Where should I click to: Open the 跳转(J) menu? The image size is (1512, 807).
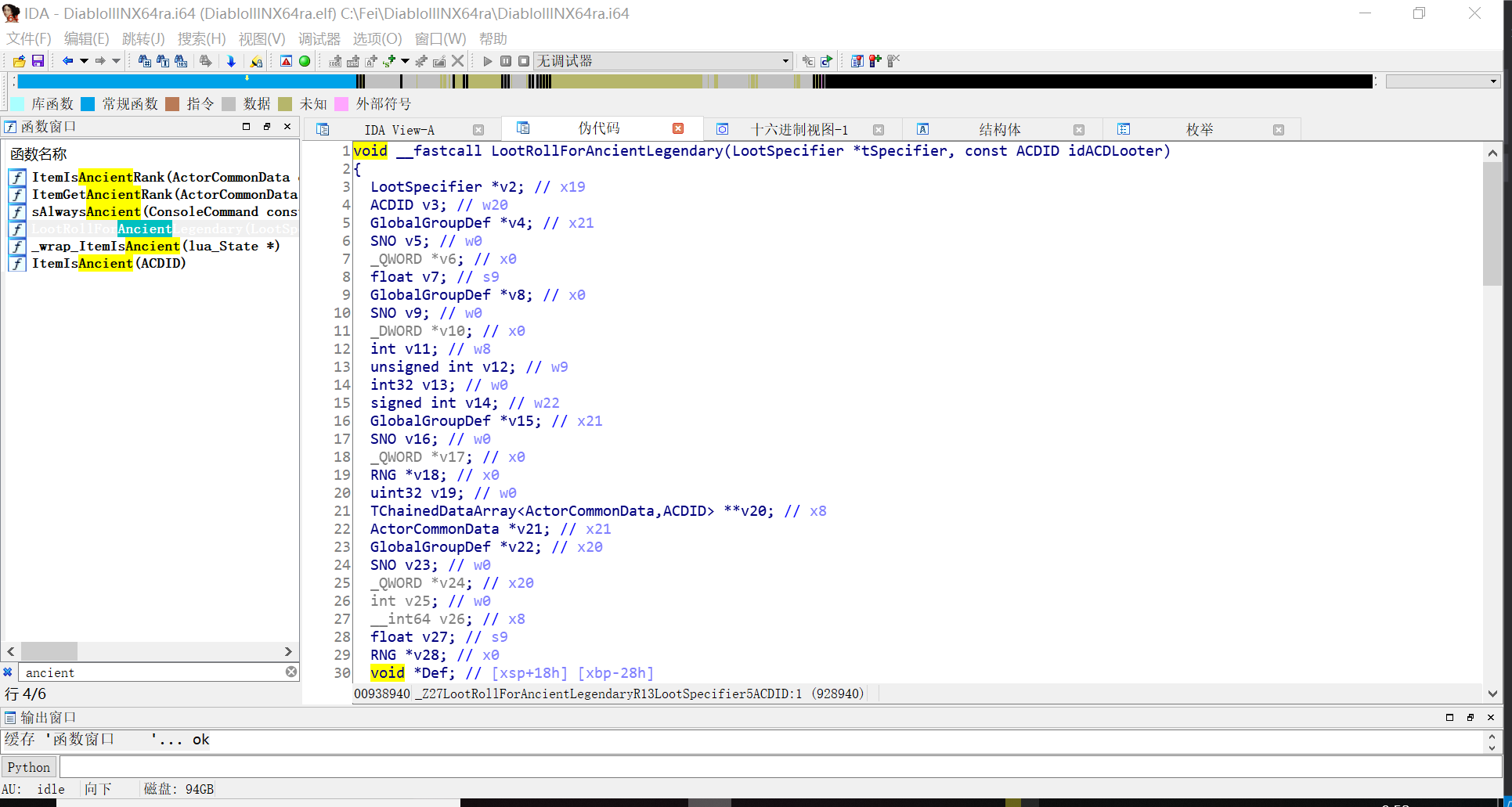coord(143,38)
